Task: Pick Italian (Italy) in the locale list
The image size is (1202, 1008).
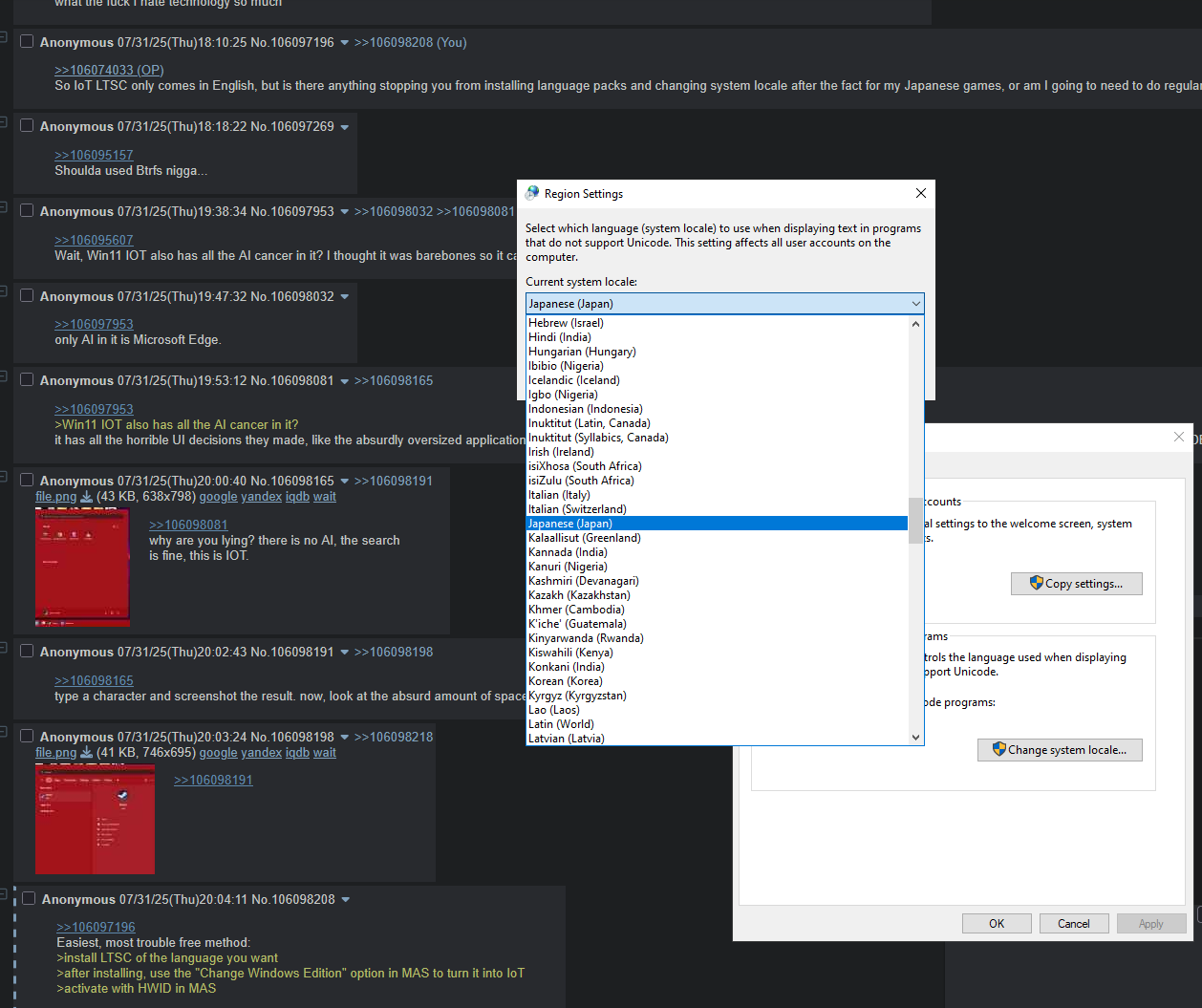Action: (x=717, y=495)
